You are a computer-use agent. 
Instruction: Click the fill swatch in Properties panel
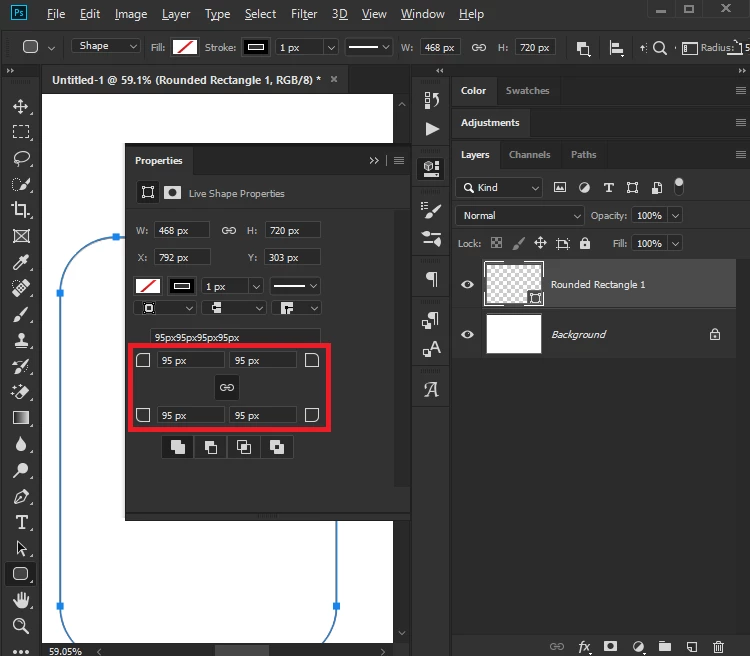(148, 286)
